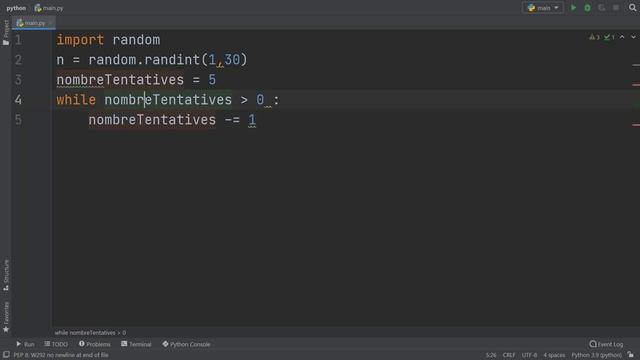Open the Problems tool window
Viewport: 640px width, 360px height.
[95, 344]
